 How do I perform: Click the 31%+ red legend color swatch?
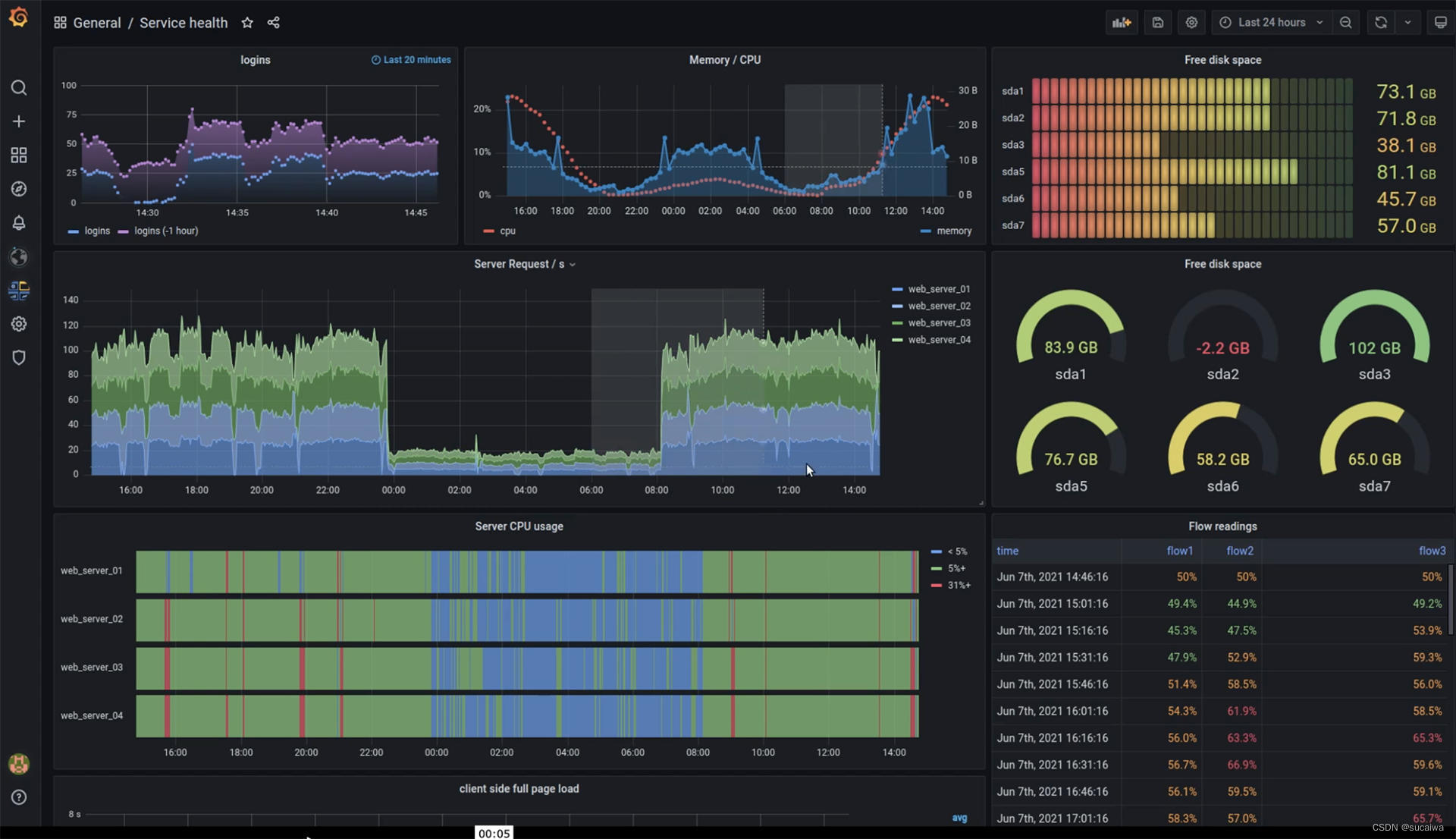click(x=937, y=586)
